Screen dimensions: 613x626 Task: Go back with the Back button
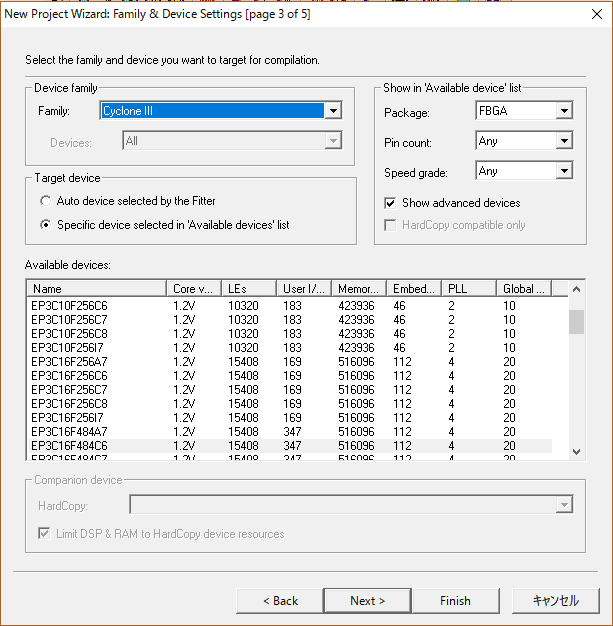coord(280,600)
